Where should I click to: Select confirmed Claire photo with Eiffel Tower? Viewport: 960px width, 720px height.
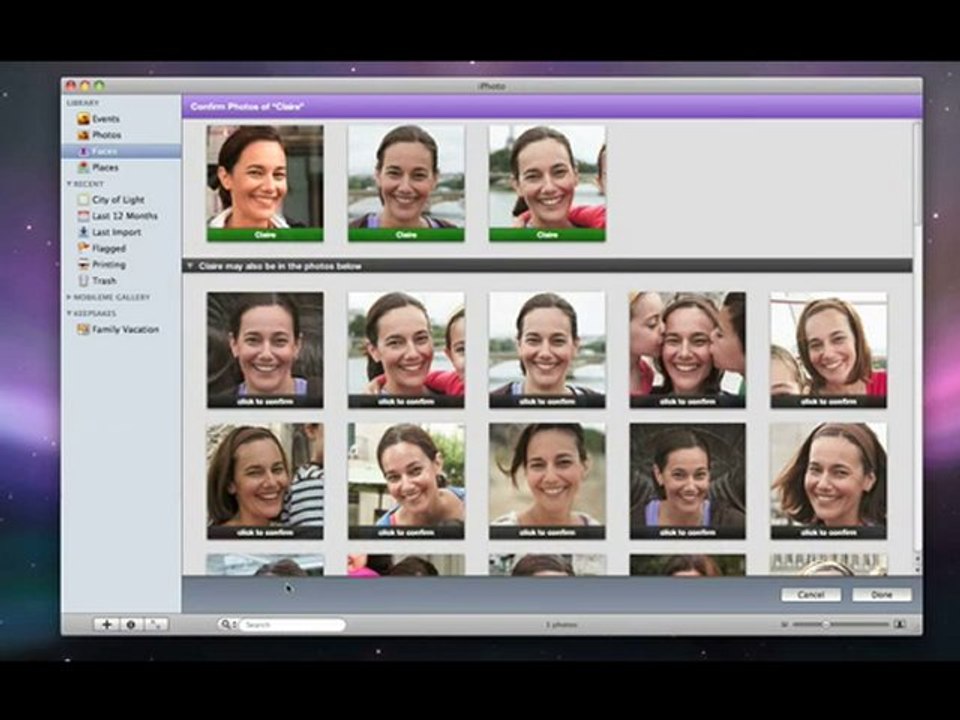547,183
